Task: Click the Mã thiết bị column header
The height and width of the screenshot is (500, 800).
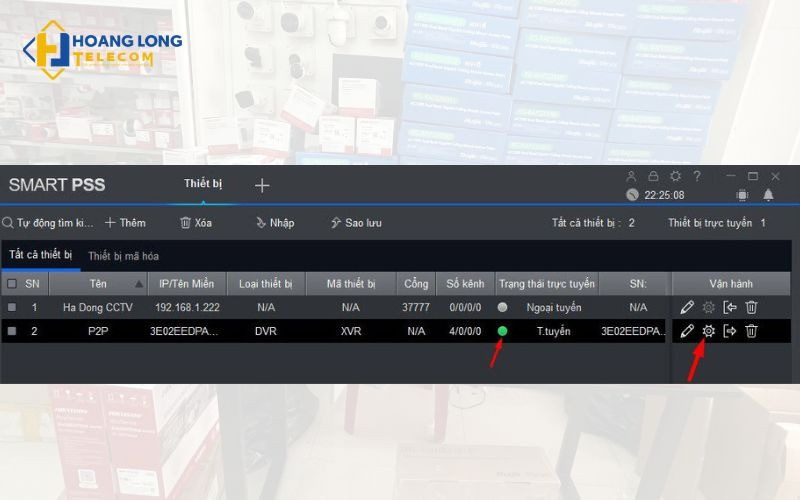Action: pos(351,284)
